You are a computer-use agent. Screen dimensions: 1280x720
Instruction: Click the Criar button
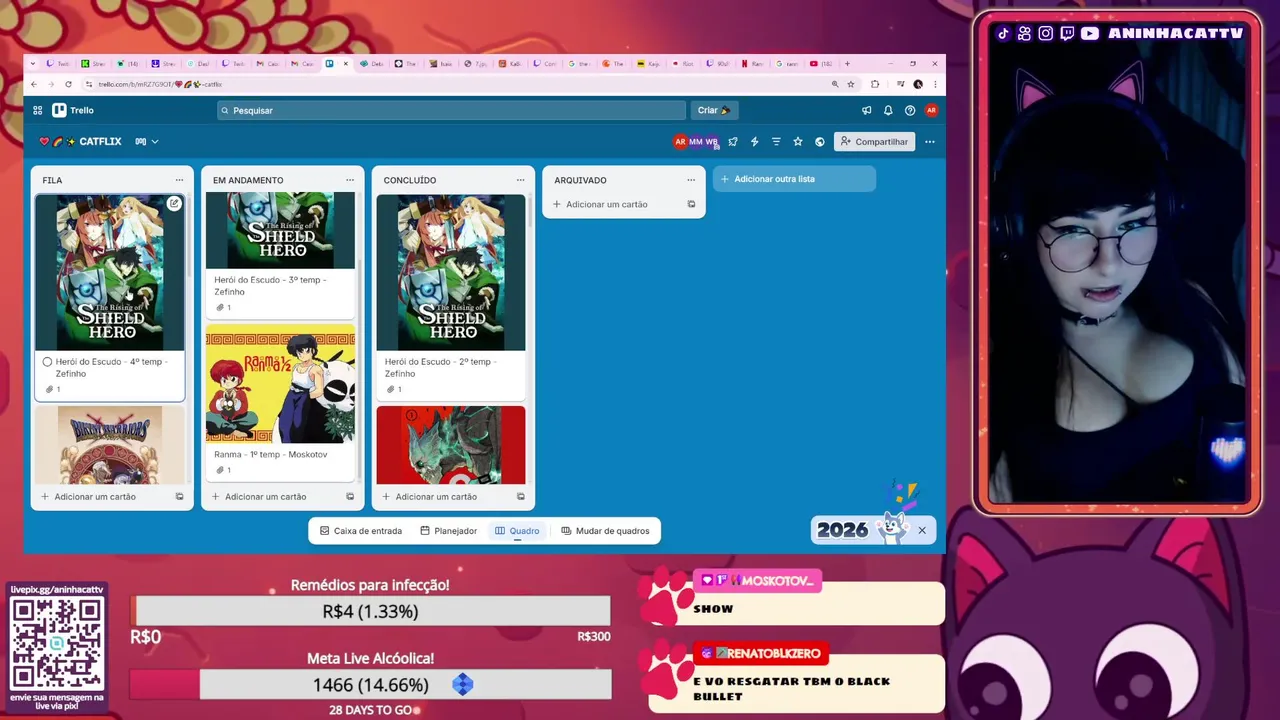click(714, 110)
